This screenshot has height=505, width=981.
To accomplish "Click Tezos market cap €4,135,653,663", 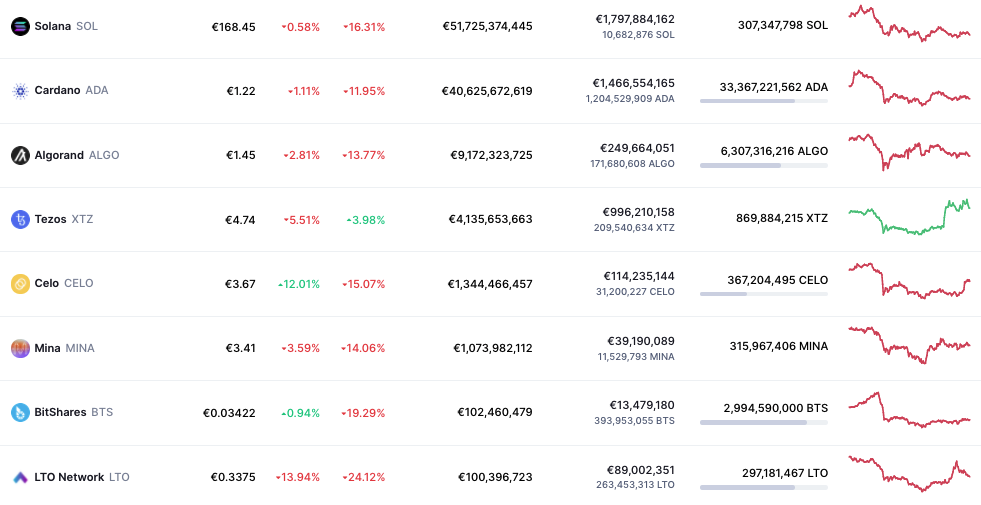I will tap(490, 220).
